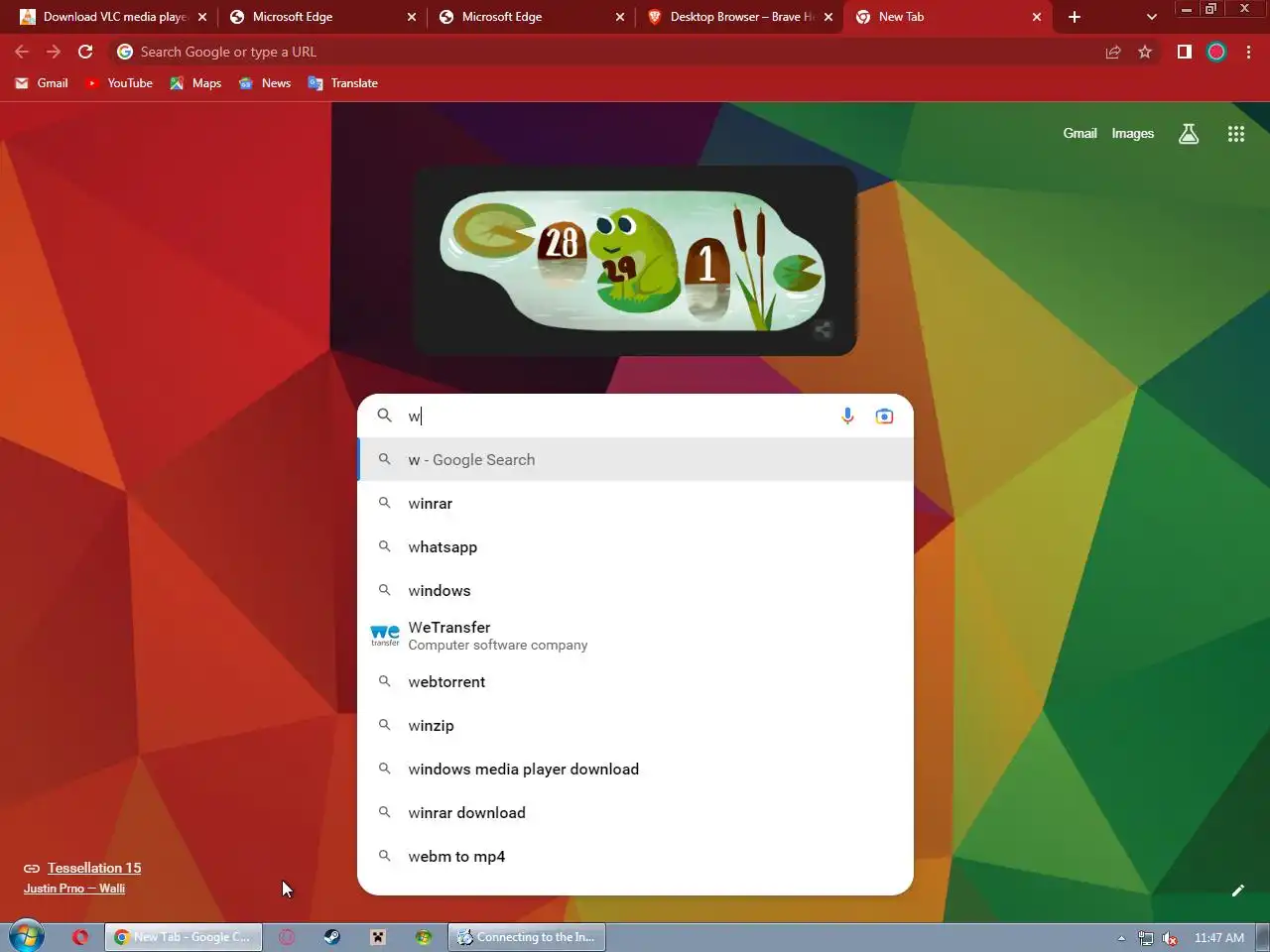Click Gmail link at top right of page

(x=1079, y=133)
